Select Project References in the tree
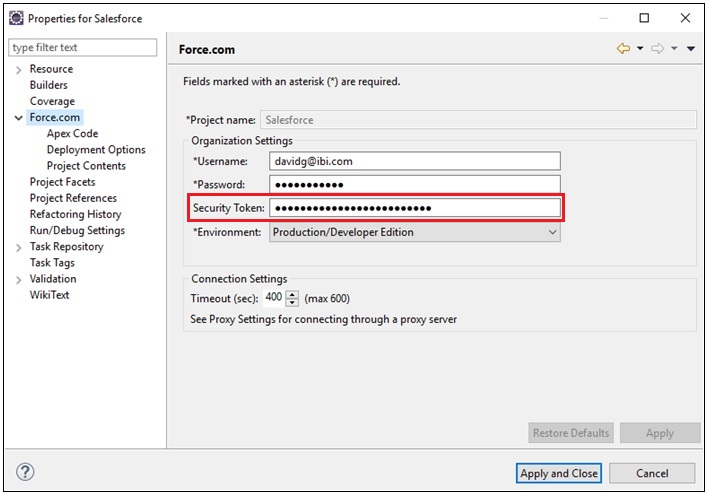The image size is (708, 496). (73, 198)
